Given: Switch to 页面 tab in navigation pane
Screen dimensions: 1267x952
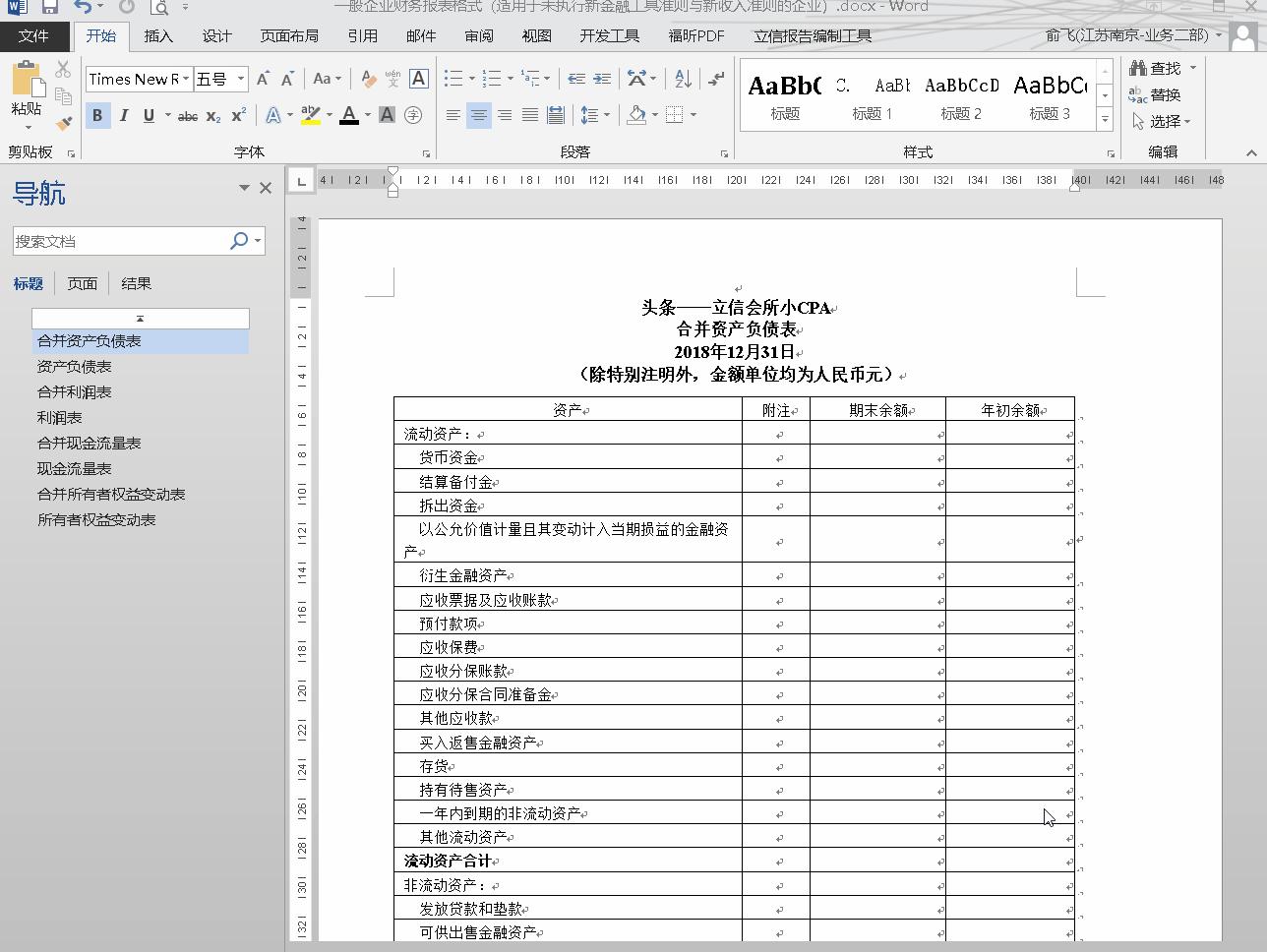Looking at the screenshot, I should (x=83, y=283).
